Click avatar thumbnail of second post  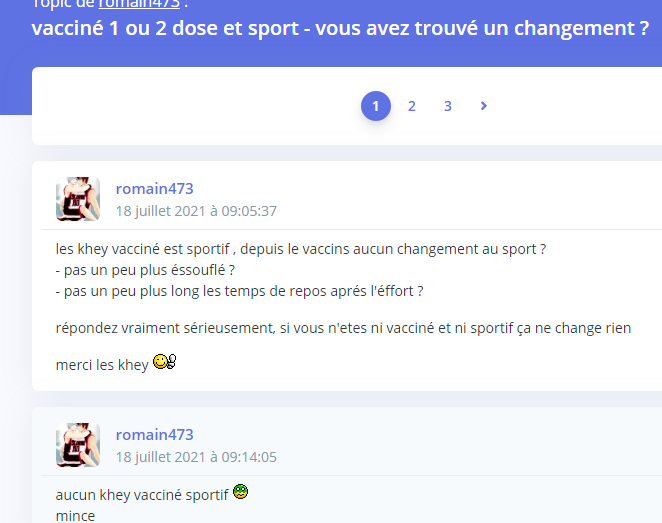point(78,445)
